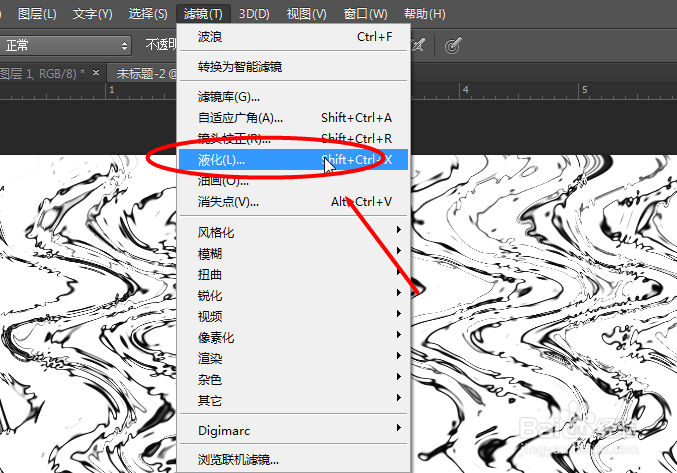Open 油画(O)... filter

294,181
